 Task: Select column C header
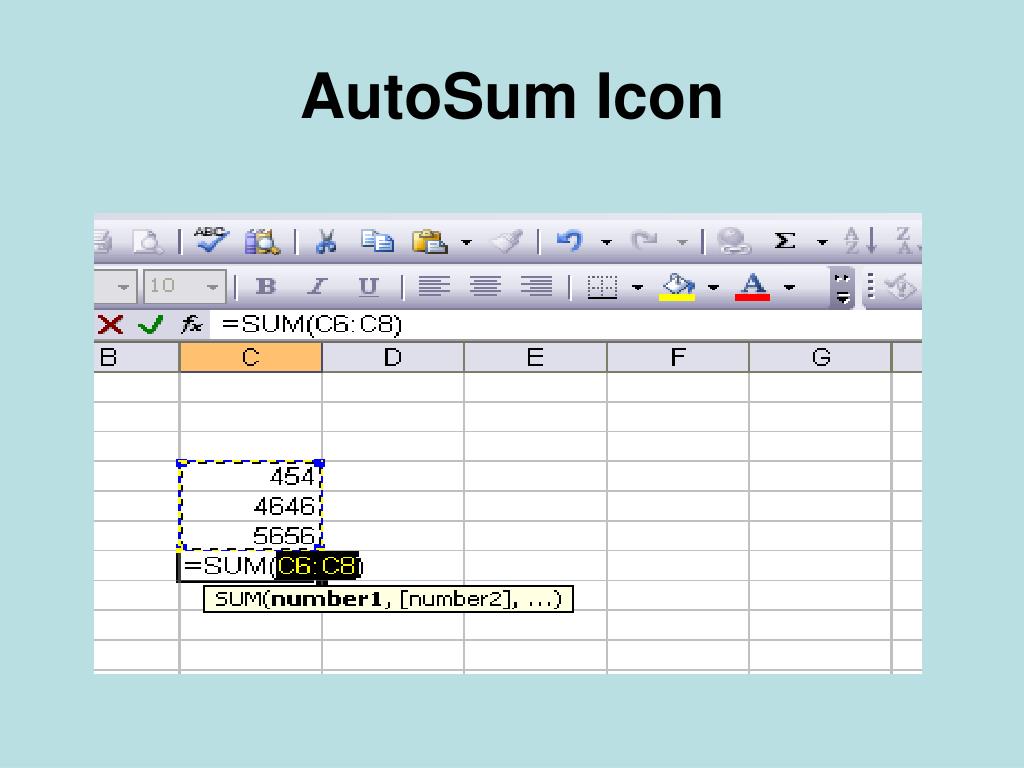251,357
